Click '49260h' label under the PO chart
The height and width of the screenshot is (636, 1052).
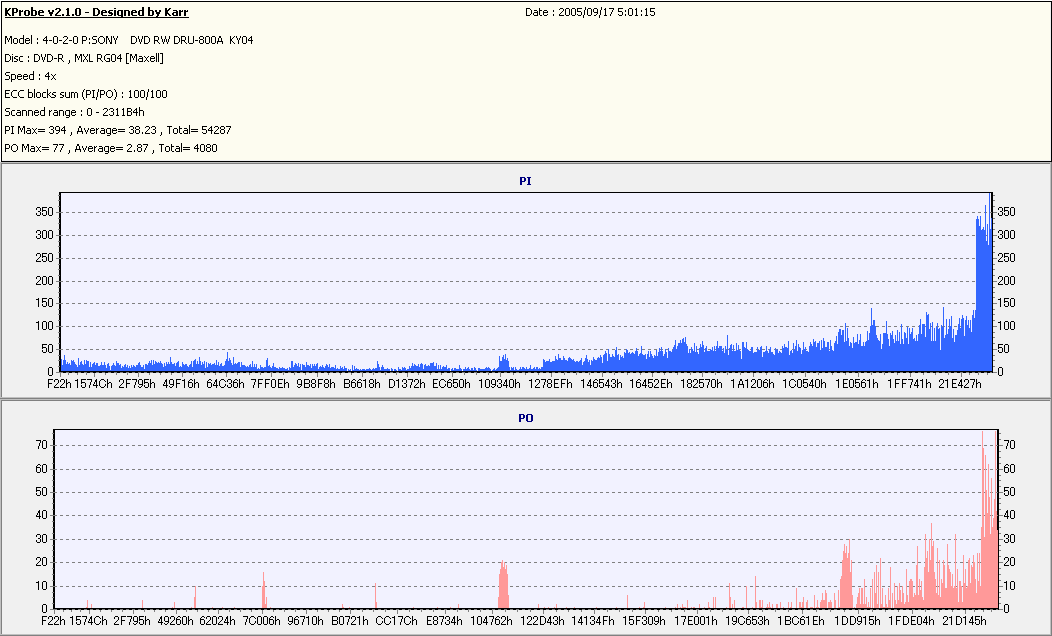pos(176,621)
